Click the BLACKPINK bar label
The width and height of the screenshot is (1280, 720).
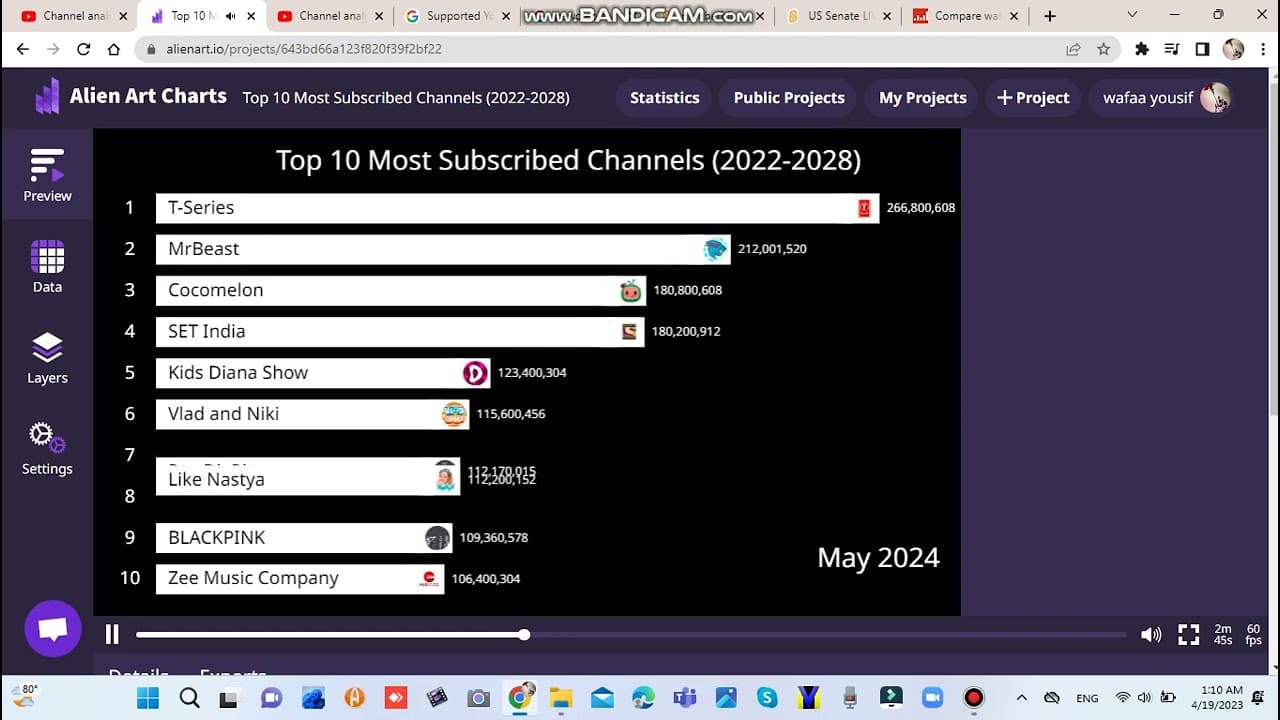(x=217, y=537)
